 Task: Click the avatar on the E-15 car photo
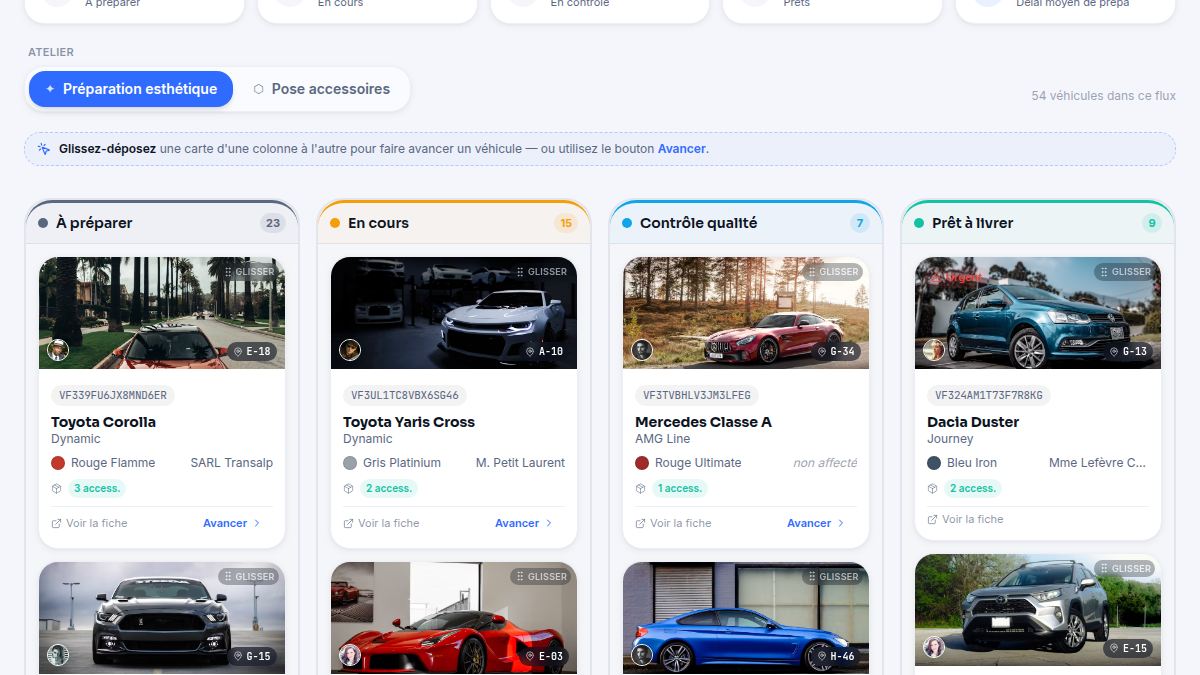coord(934,647)
